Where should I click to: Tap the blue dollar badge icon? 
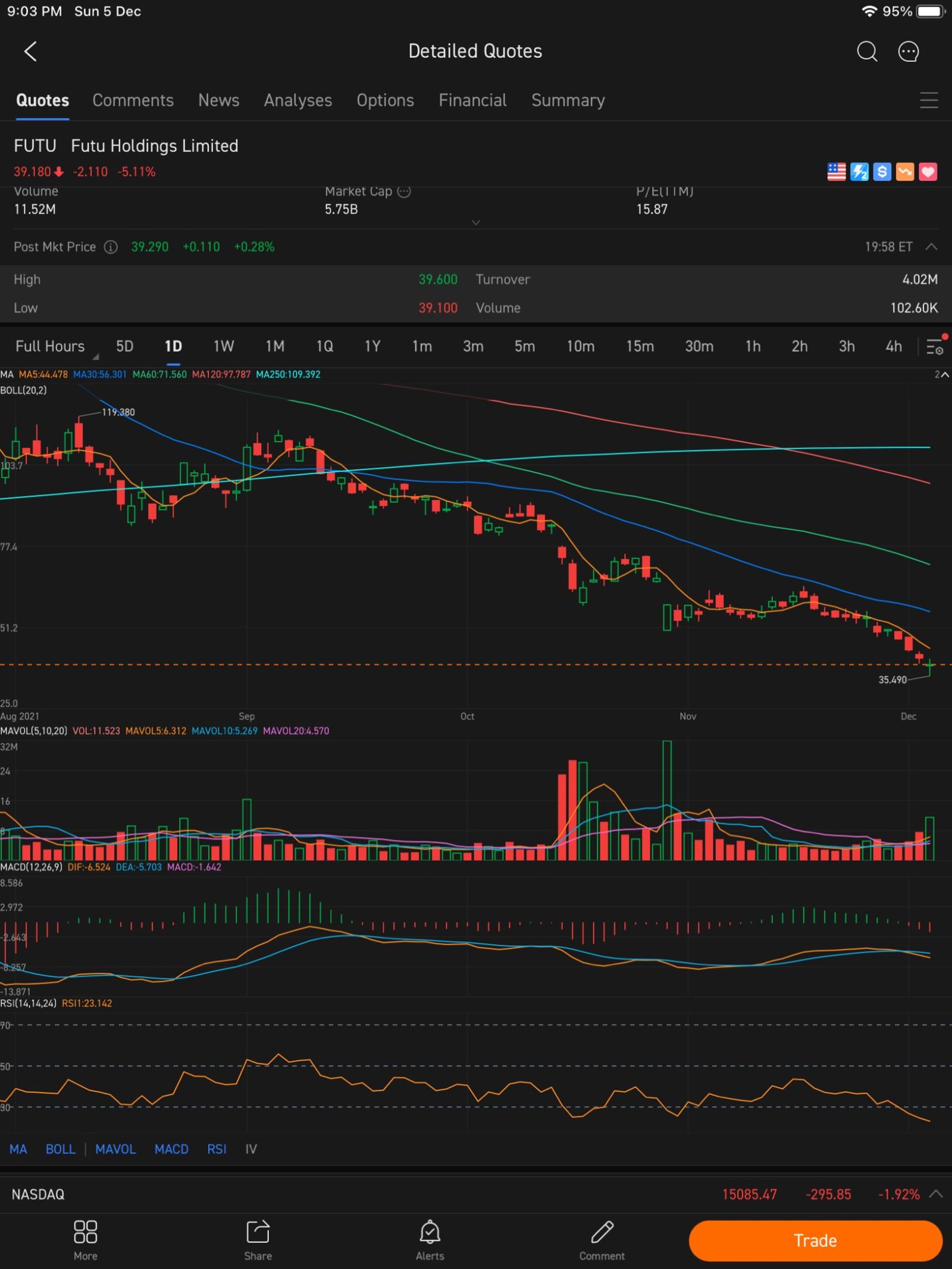point(882,172)
